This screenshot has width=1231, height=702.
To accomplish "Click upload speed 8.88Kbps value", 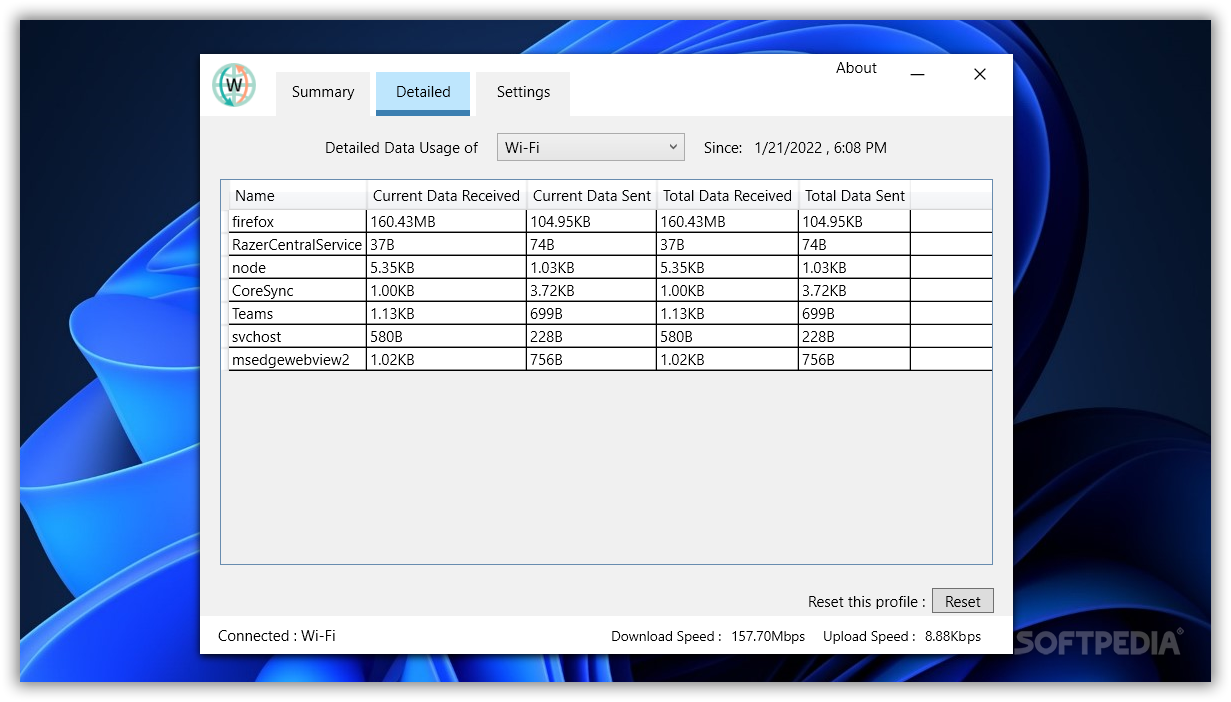I will [x=953, y=636].
